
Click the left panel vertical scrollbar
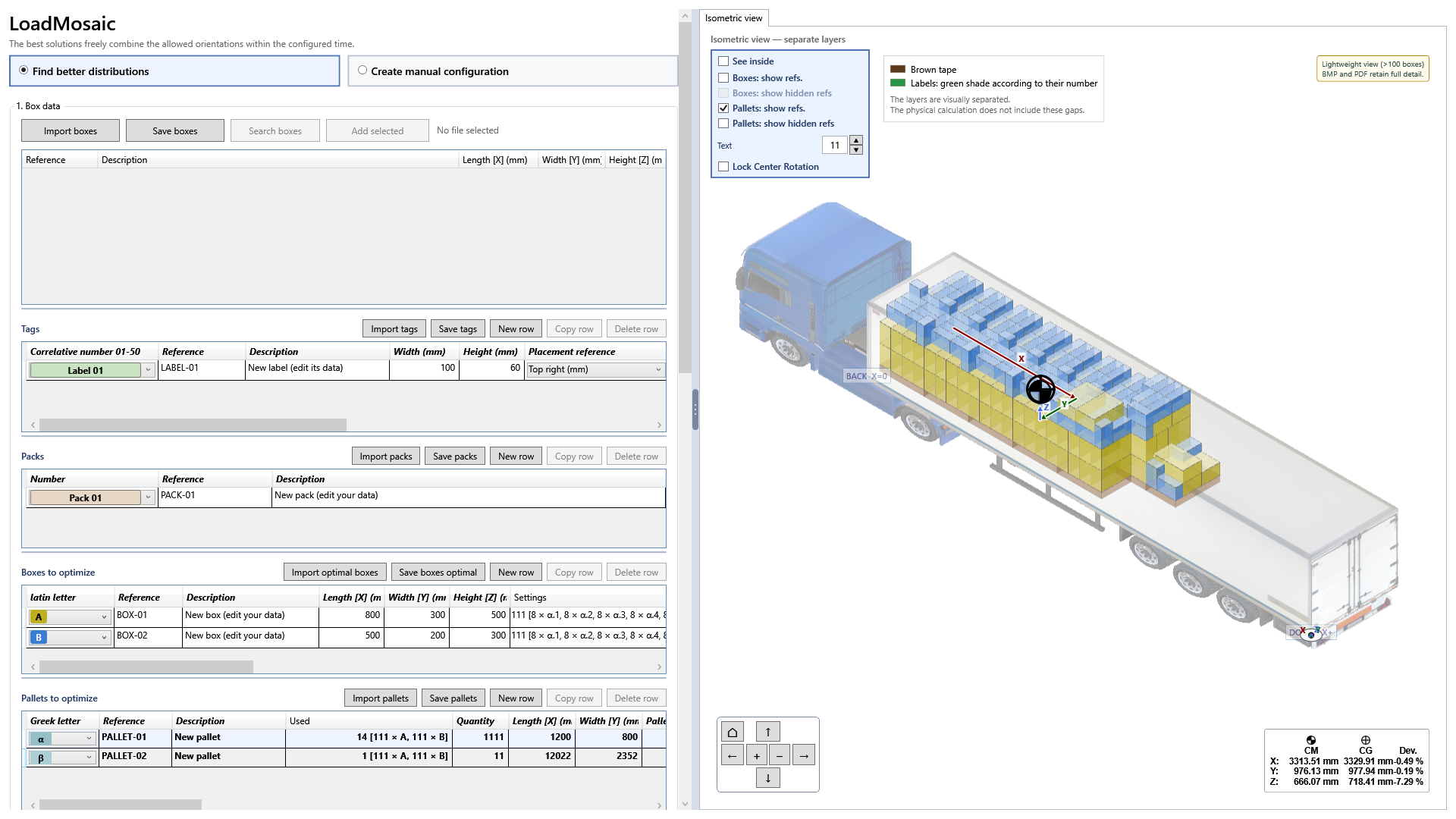point(685,199)
